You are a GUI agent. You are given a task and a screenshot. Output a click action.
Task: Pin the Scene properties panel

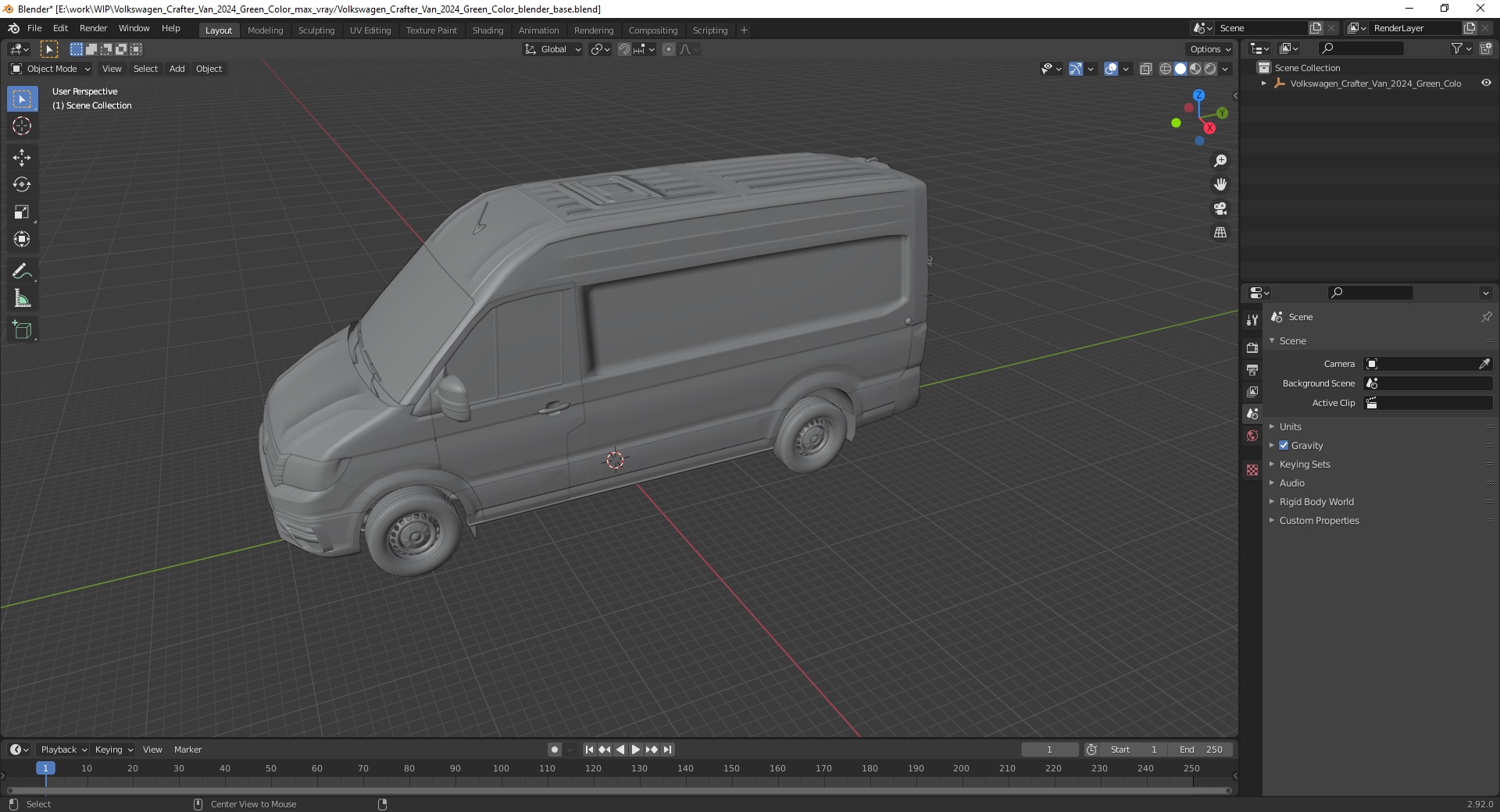[1486, 317]
